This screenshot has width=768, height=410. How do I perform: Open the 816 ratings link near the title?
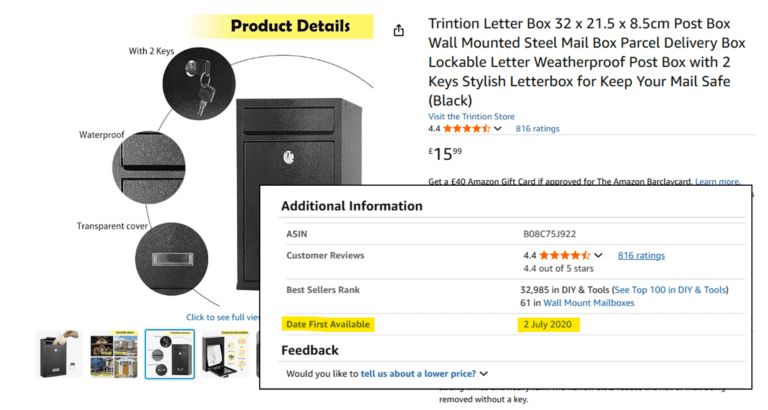coord(537,129)
